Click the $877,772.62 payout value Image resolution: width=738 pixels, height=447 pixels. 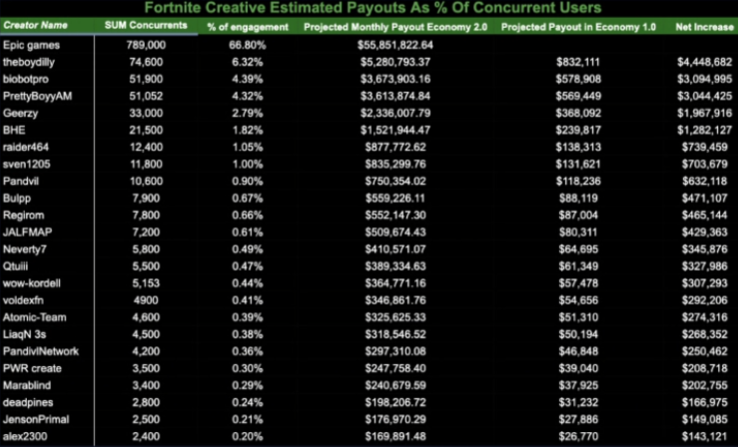(395, 147)
